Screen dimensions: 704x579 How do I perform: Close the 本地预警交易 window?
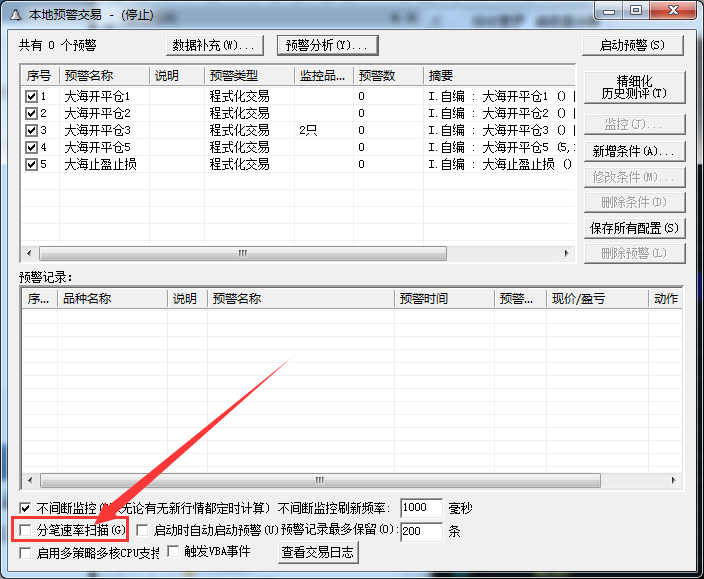[x=673, y=11]
